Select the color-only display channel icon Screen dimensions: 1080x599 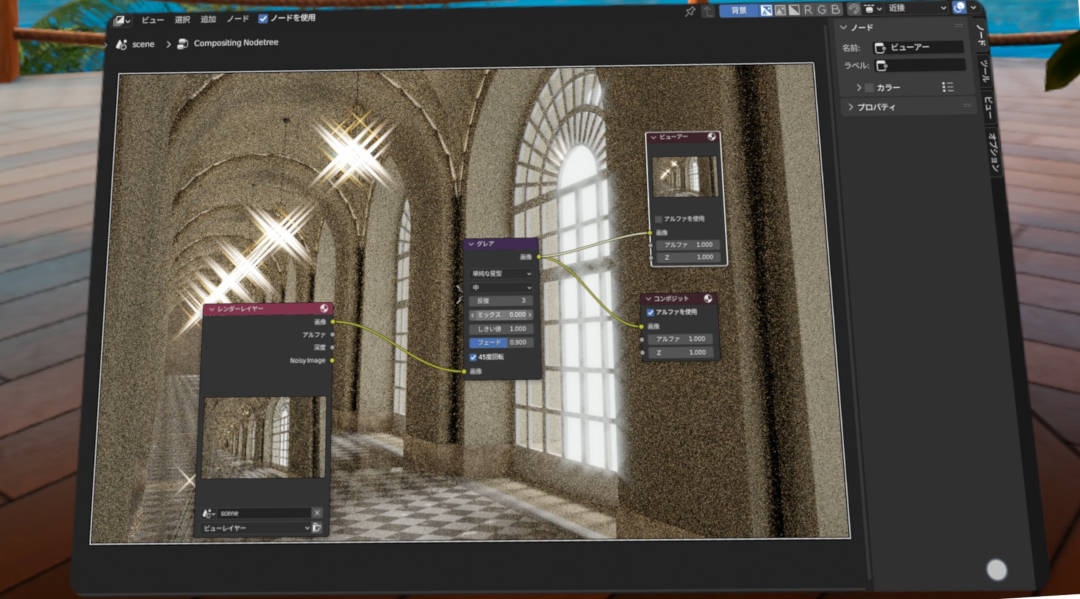click(780, 10)
